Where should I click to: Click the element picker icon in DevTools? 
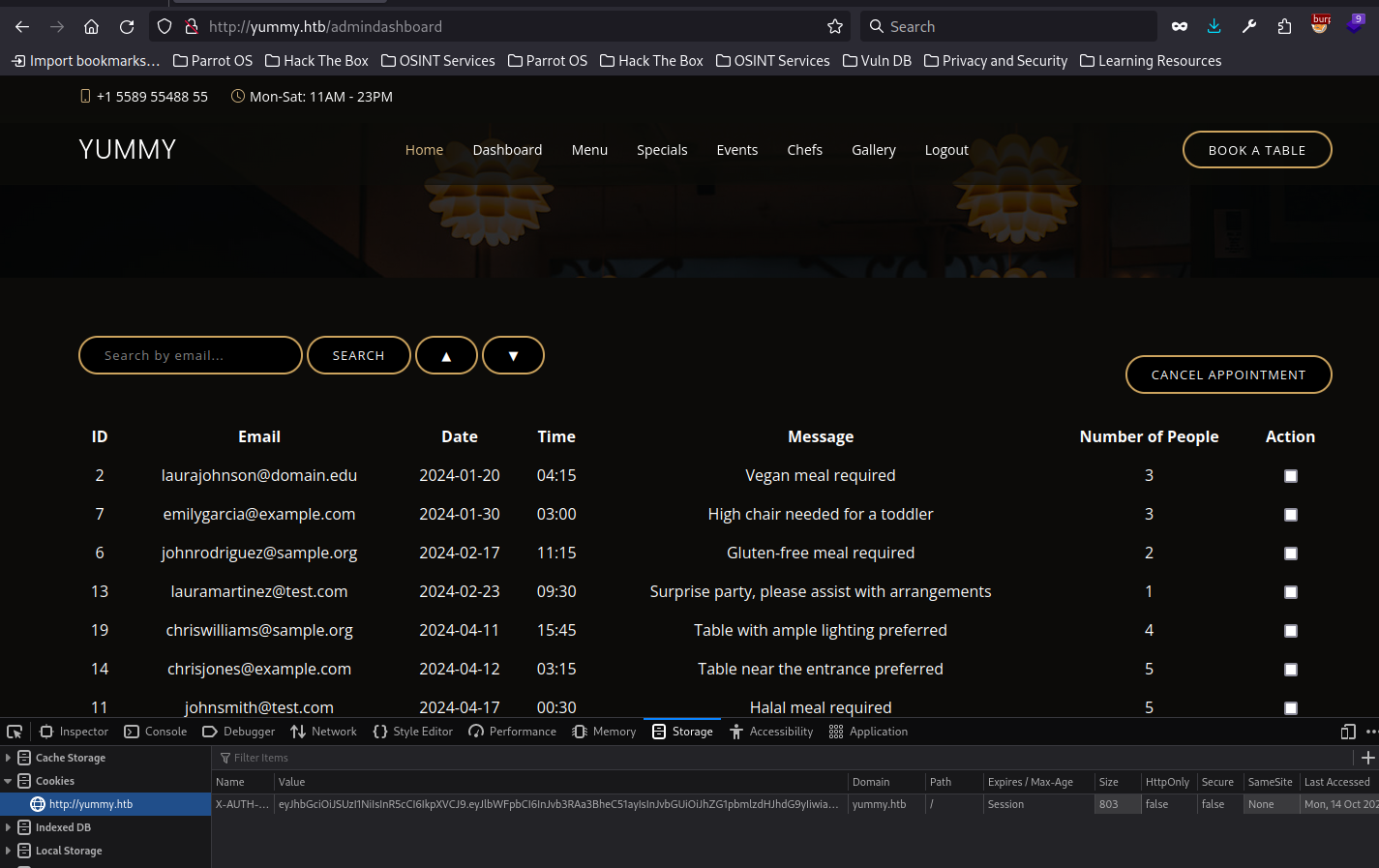point(15,732)
